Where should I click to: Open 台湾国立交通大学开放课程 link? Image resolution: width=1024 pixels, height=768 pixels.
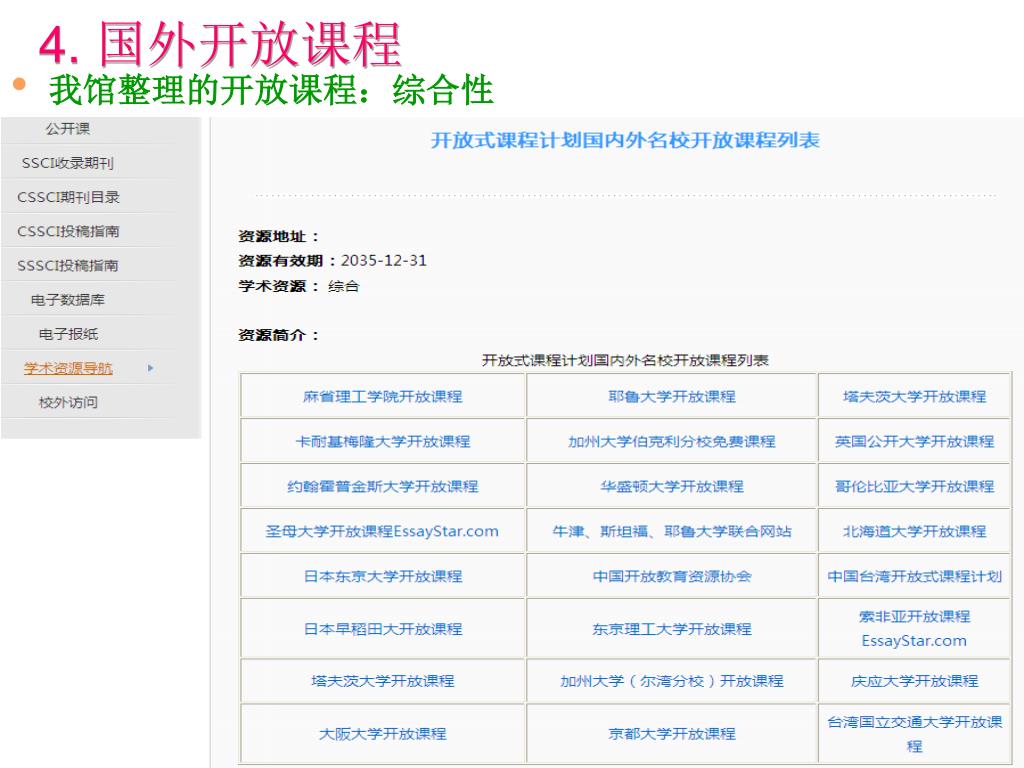(914, 734)
